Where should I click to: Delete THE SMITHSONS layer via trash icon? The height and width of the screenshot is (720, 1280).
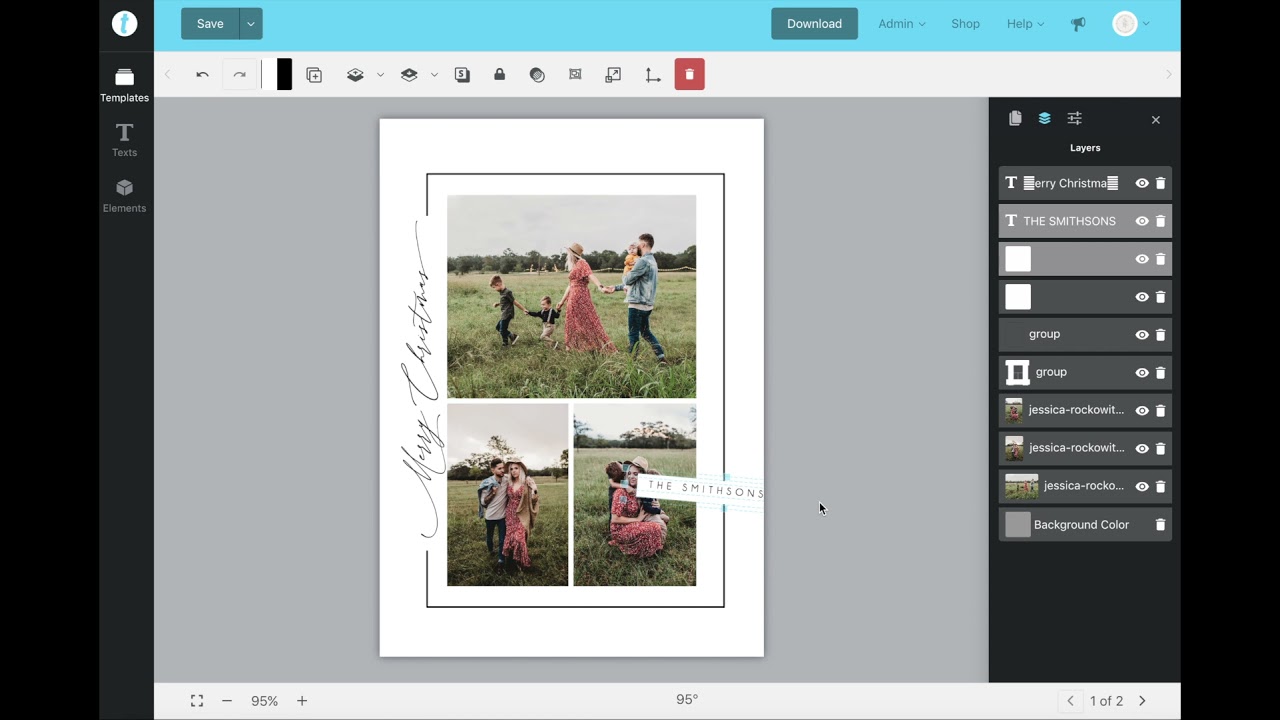coord(1161,221)
